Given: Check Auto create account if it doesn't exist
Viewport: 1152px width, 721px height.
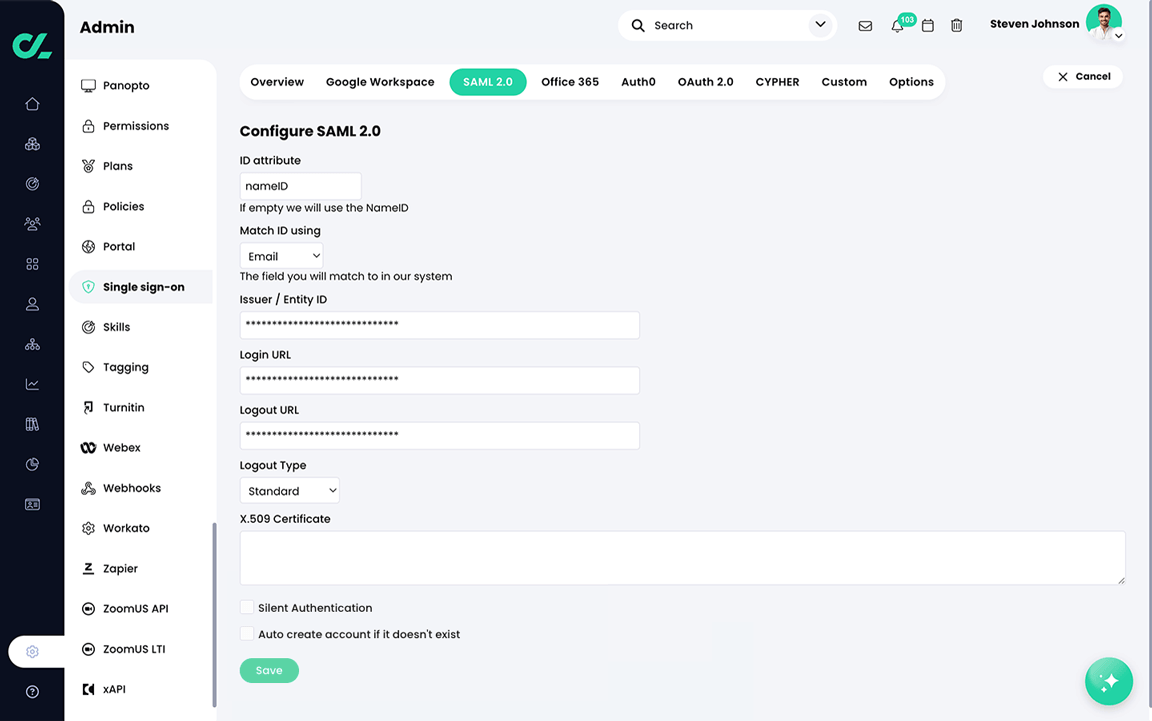Looking at the screenshot, I should (x=247, y=633).
